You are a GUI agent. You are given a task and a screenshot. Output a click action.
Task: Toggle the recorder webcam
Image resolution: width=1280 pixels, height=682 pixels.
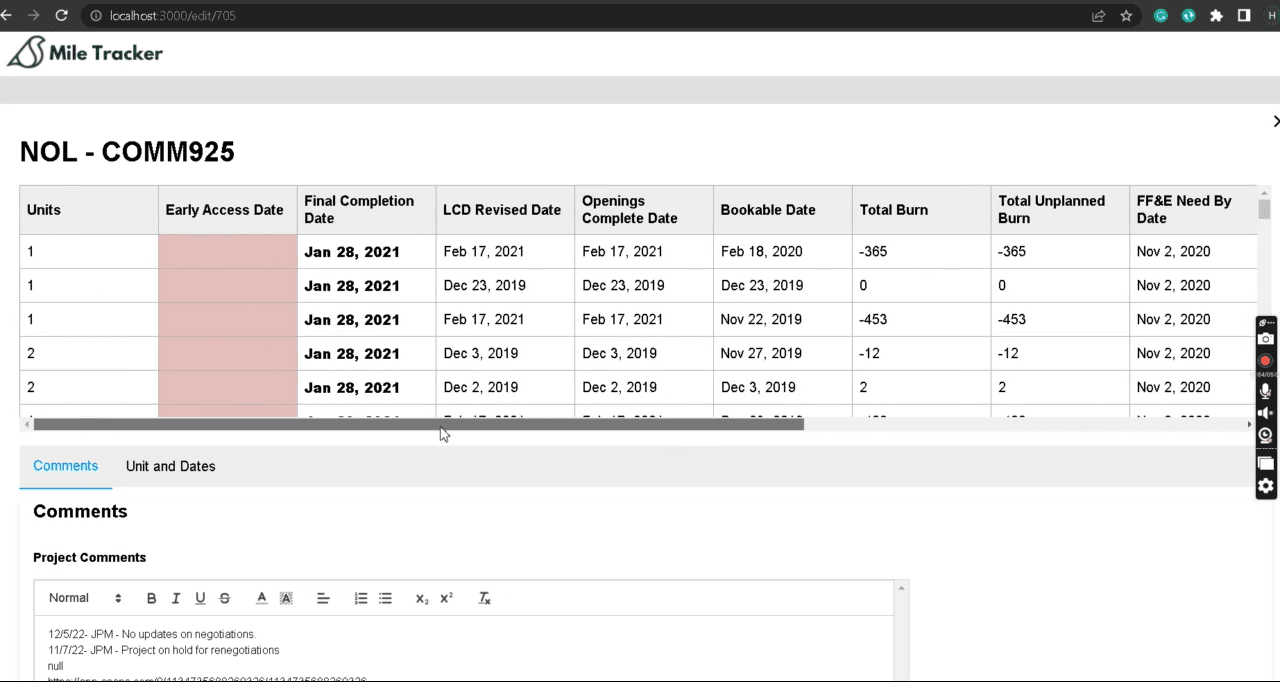coord(1266,435)
